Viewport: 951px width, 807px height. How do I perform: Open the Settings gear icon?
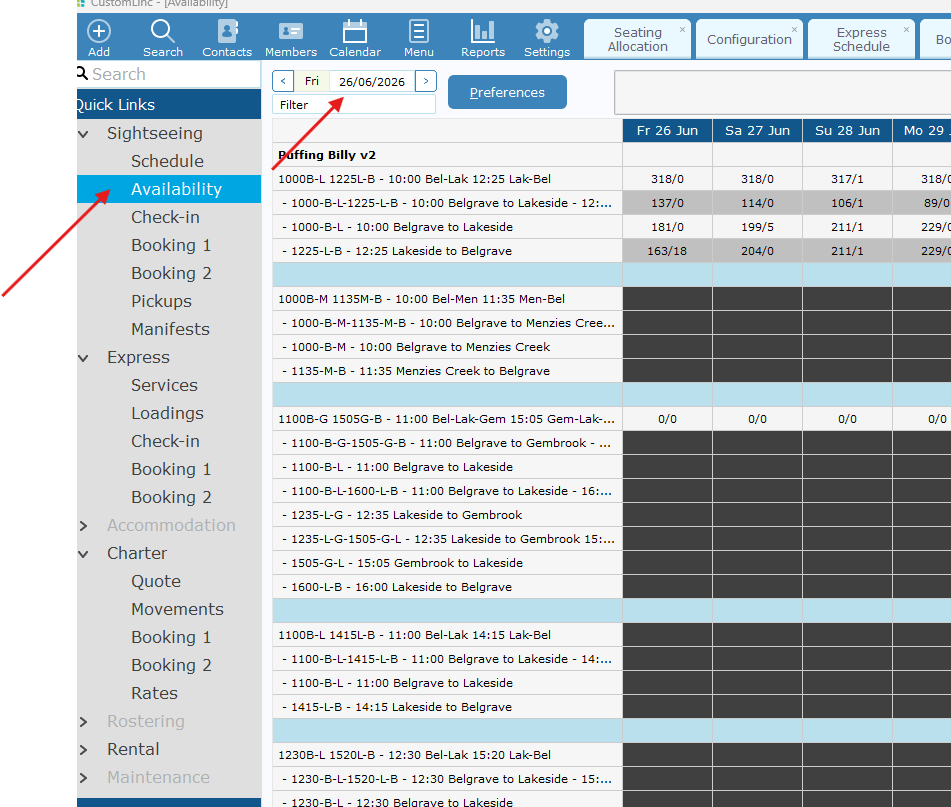tap(546, 31)
